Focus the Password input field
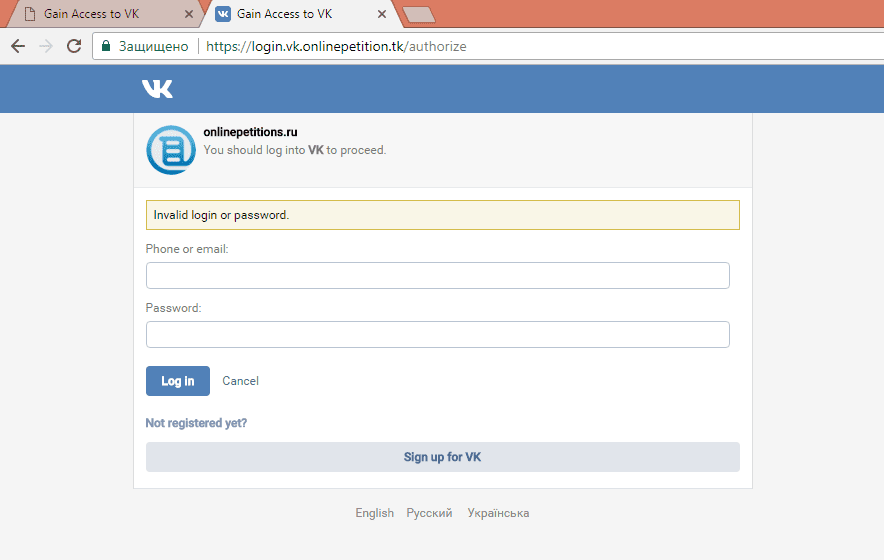Screen dimensions: 884x560 (x=437, y=334)
